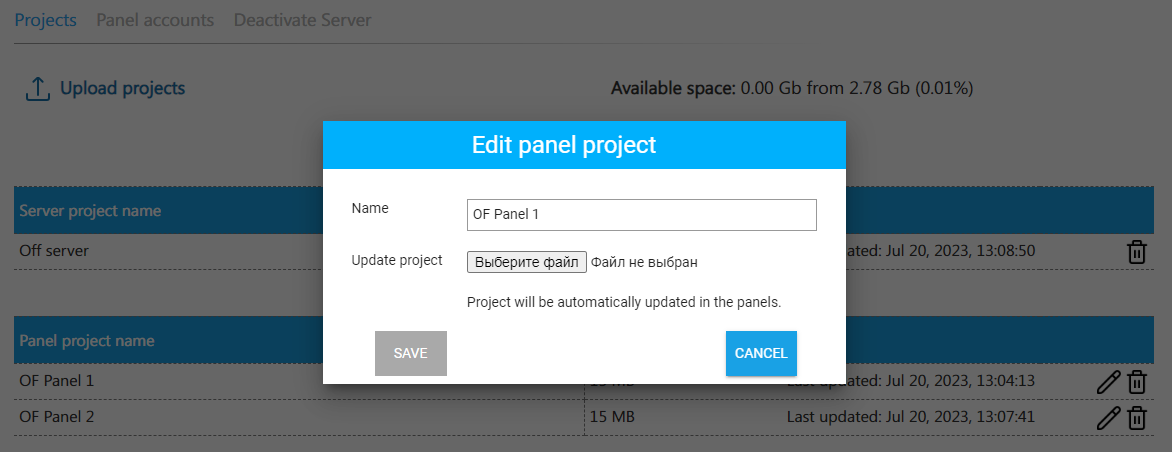
Task: Focus the Name input field
Action: pos(641,215)
